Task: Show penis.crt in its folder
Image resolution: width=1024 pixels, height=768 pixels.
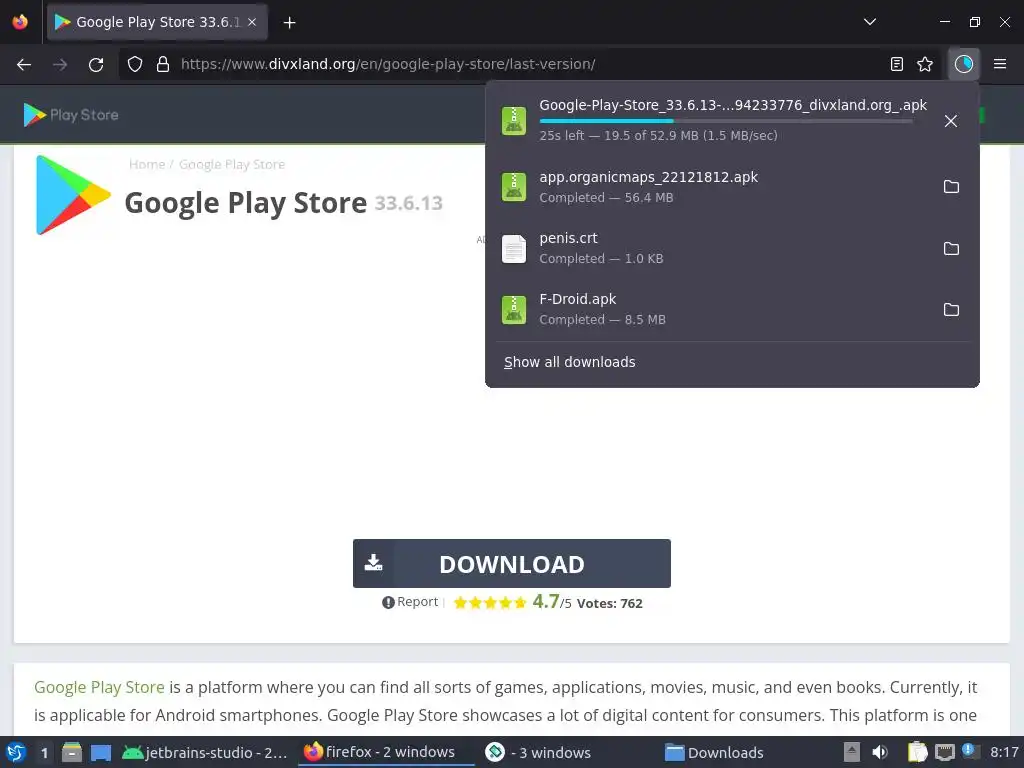Action: (952, 248)
